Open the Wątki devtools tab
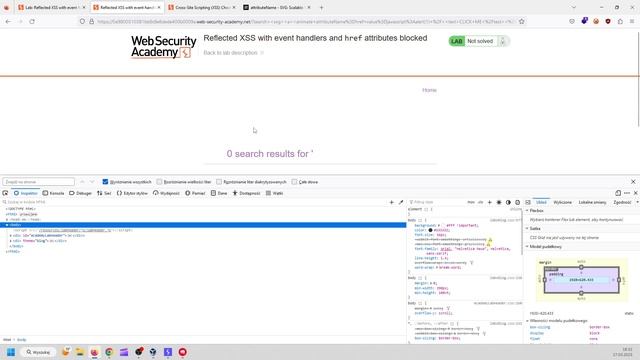The height and width of the screenshot is (360, 640). [x=274, y=193]
